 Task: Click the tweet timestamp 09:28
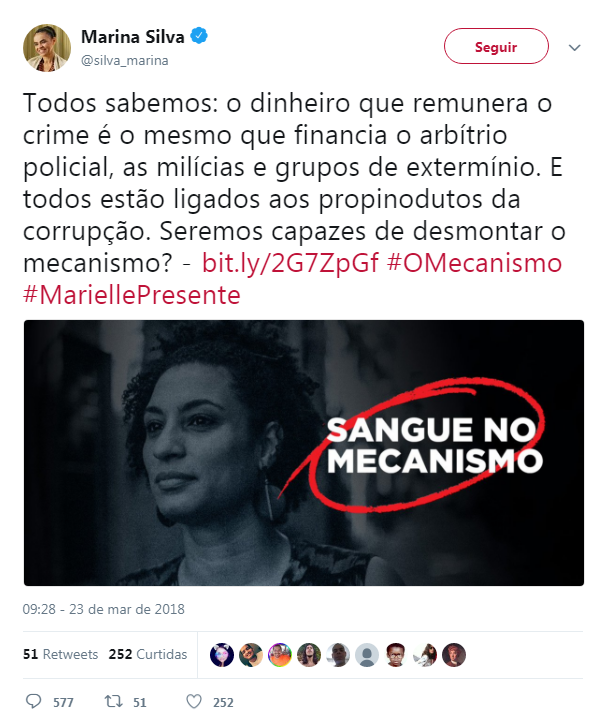point(103,609)
